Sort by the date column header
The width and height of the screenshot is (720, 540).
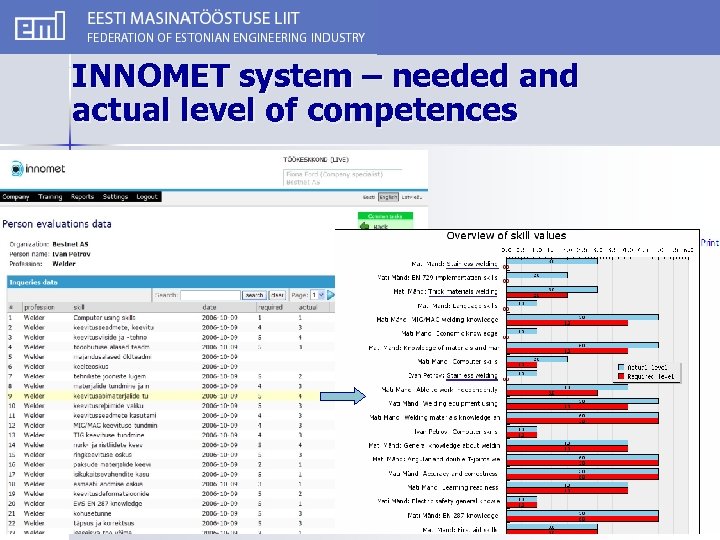click(x=209, y=307)
